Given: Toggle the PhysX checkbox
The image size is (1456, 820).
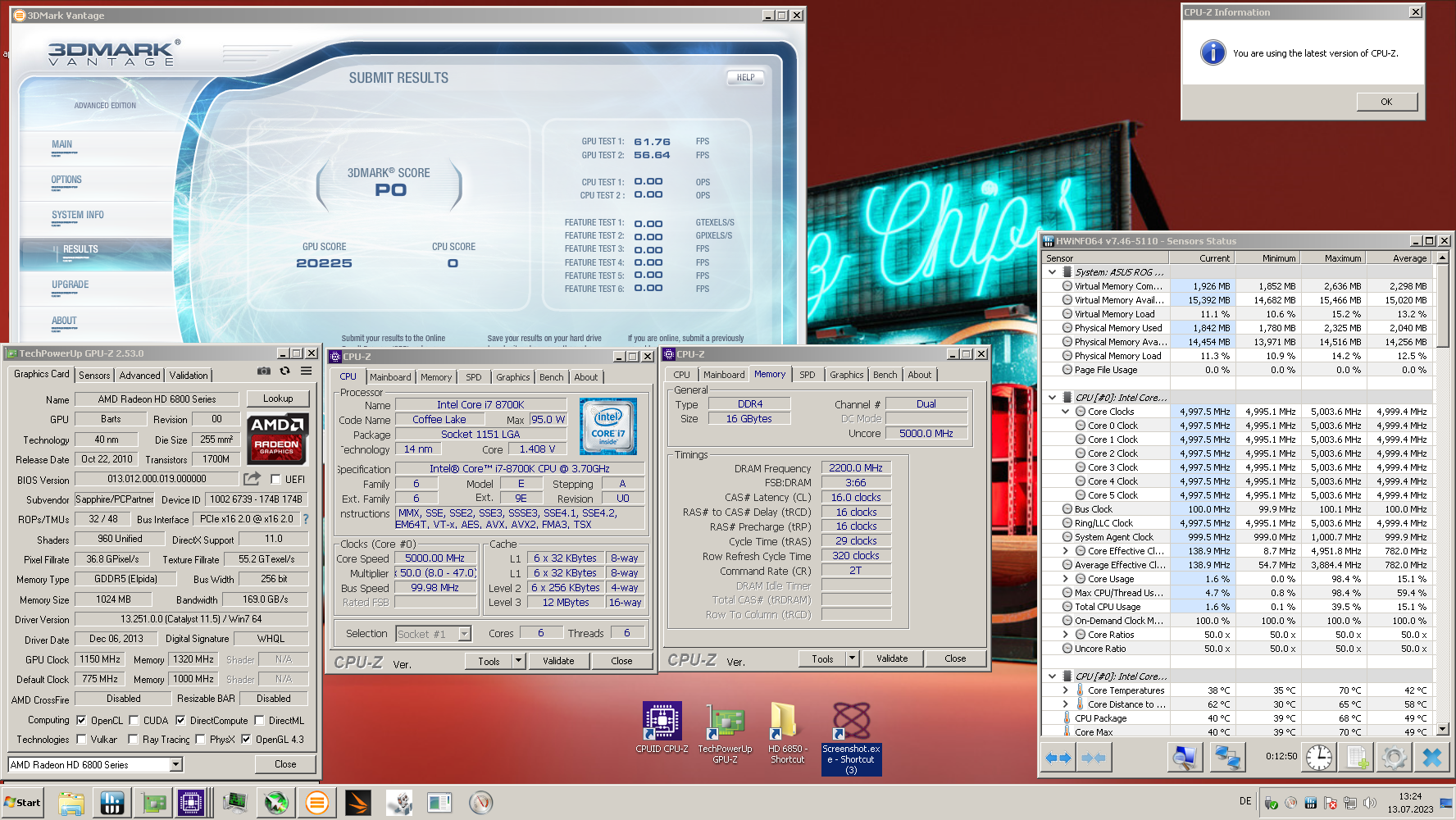Looking at the screenshot, I should click(200, 740).
